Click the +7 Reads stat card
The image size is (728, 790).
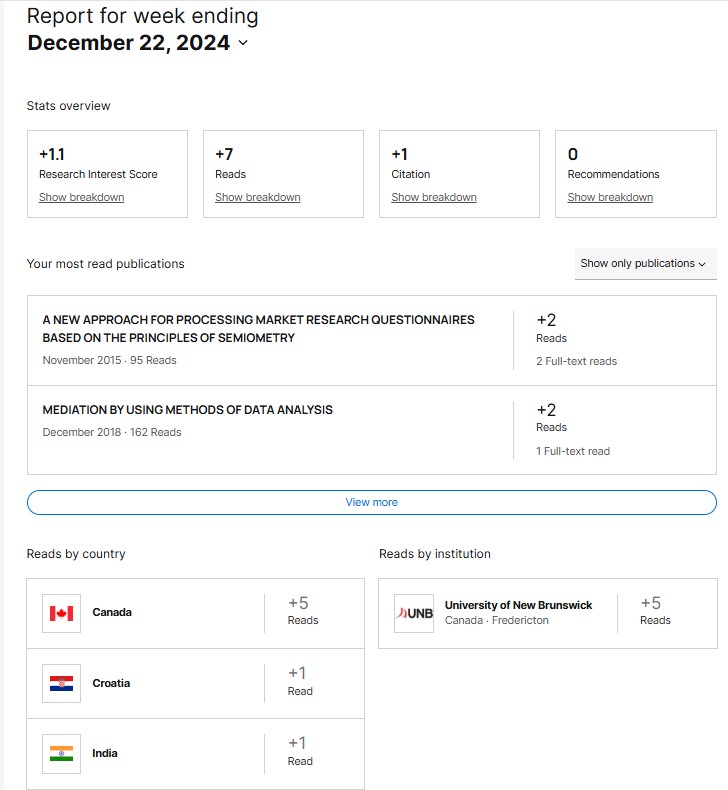click(x=283, y=162)
